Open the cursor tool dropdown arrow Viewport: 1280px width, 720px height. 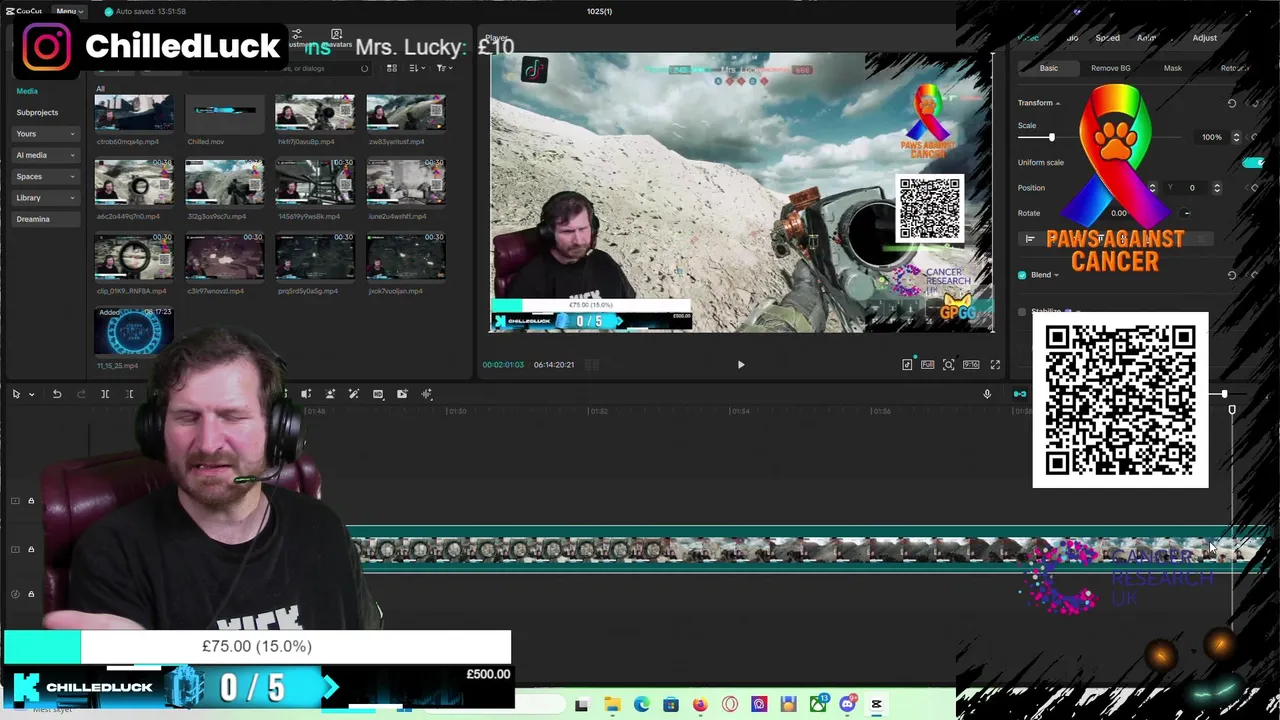pyautogui.click(x=31, y=394)
